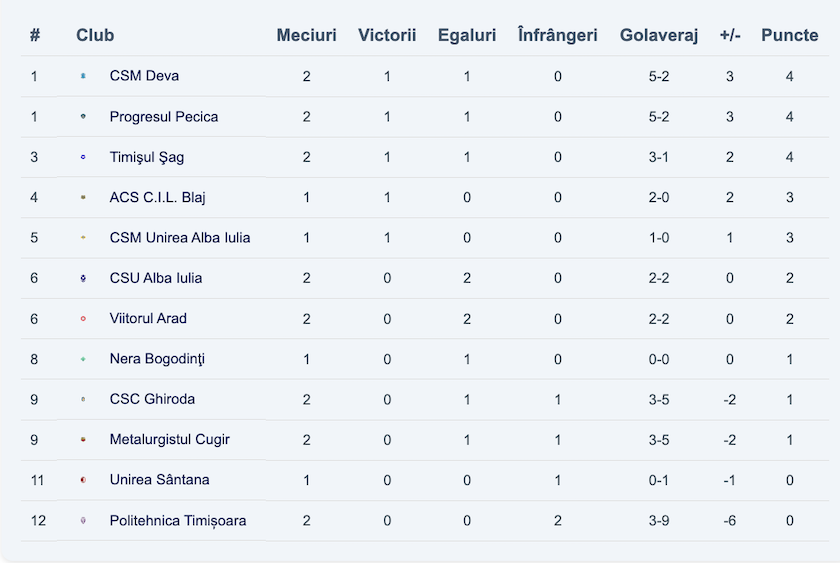Click the Egaluri column header
The image size is (840, 563).
click(467, 35)
